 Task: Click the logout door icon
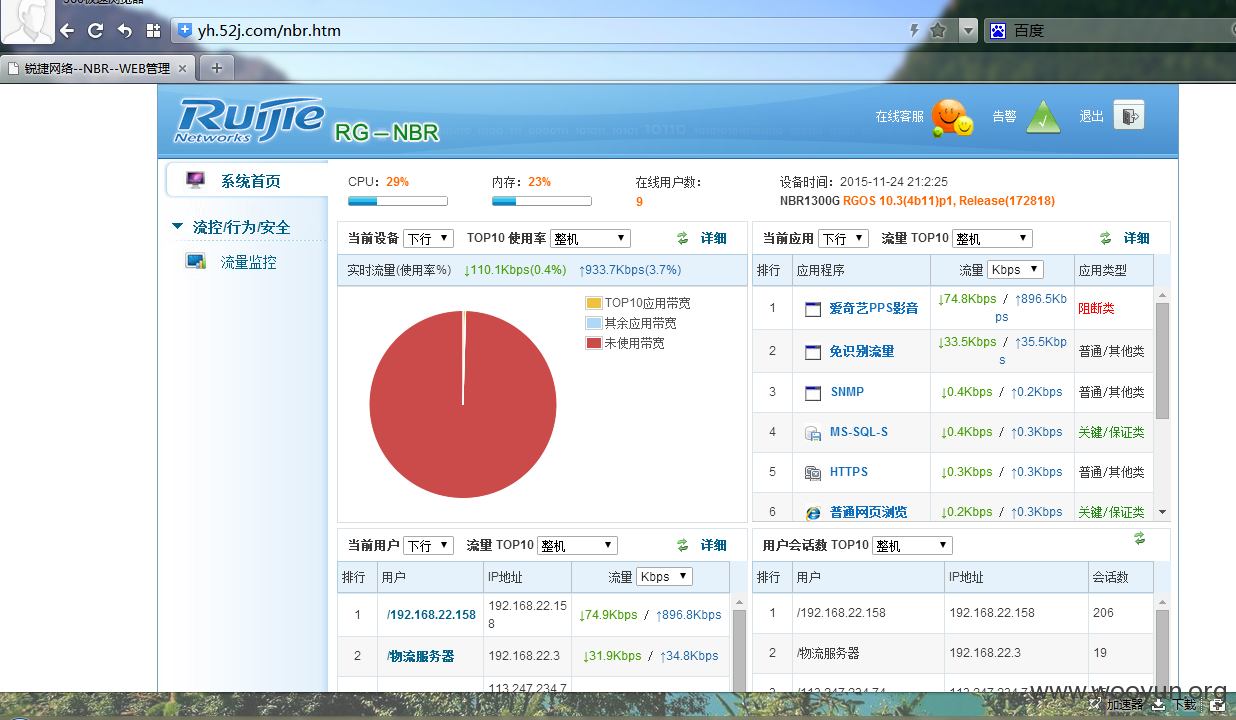click(1128, 116)
